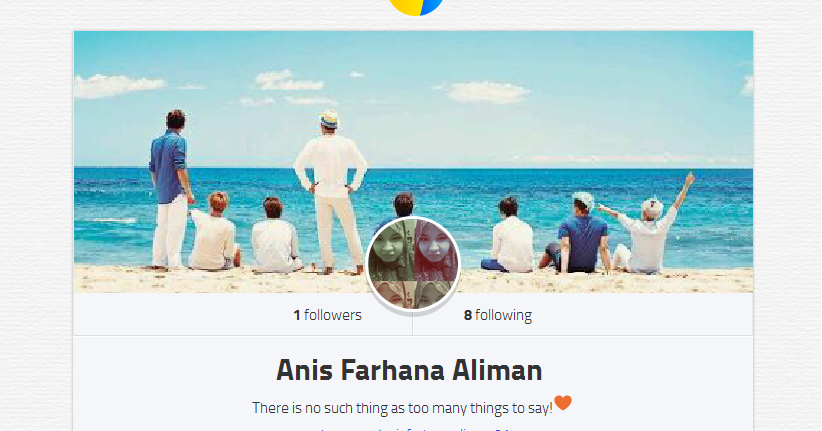View the 1 followers list
This screenshot has width=822, height=431.
pyautogui.click(x=327, y=315)
